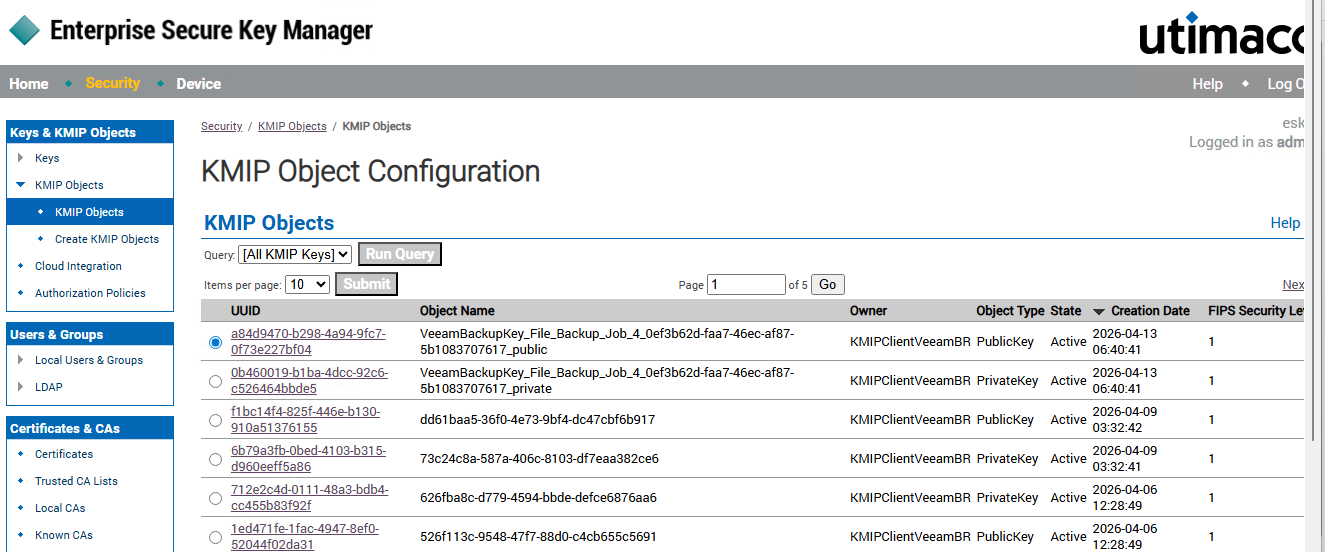Click the sort arrow beside Creation Date
1325x552 pixels.
pos(1099,312)
